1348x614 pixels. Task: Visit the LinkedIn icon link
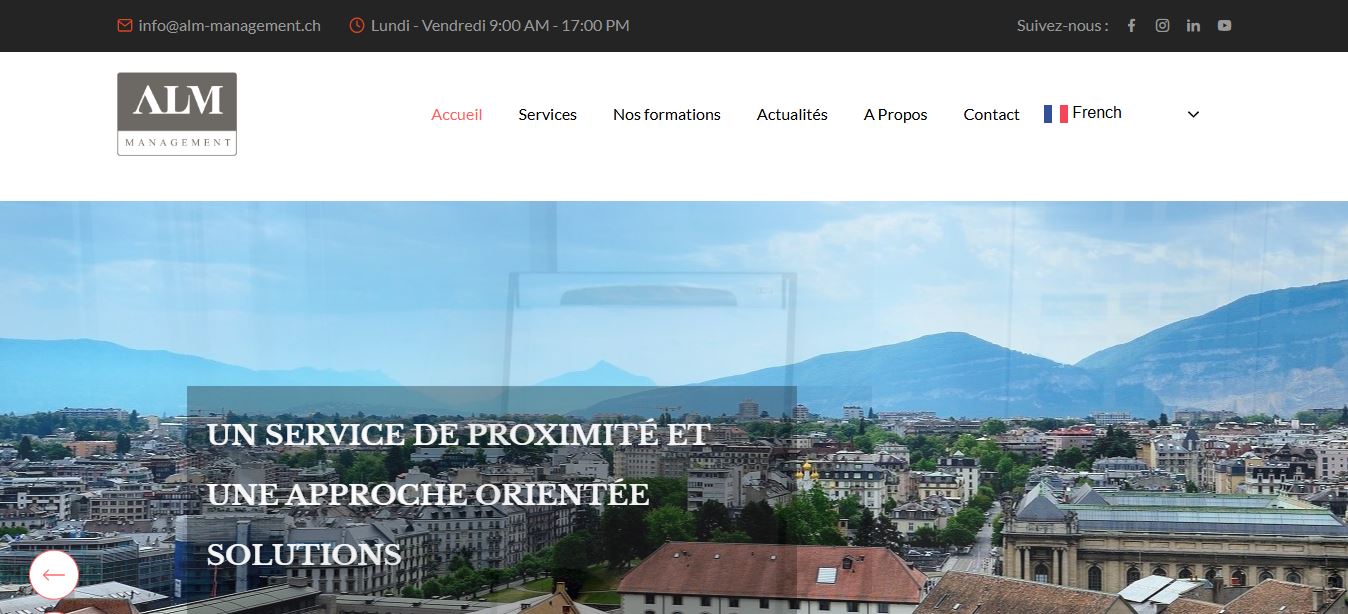[x=1193, y=26]
